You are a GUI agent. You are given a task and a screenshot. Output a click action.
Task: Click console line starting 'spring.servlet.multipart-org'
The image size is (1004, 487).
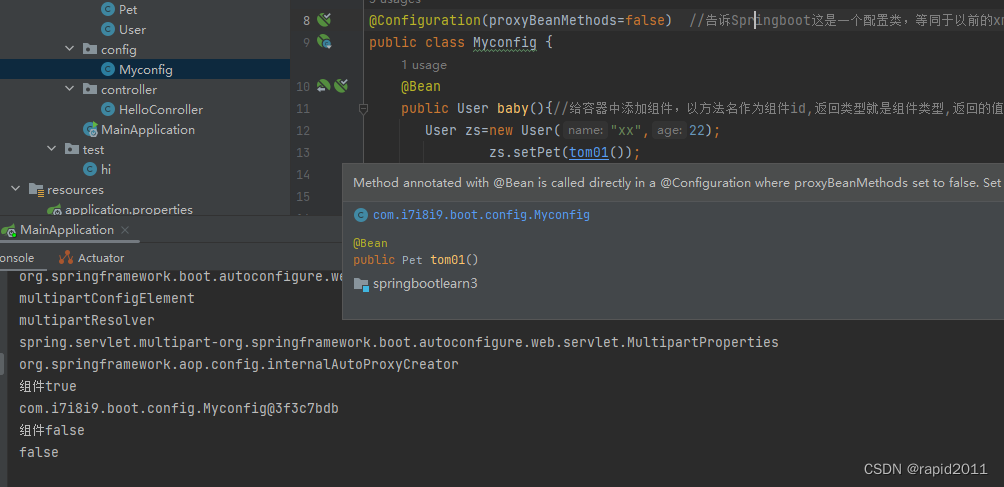(398, 342)
